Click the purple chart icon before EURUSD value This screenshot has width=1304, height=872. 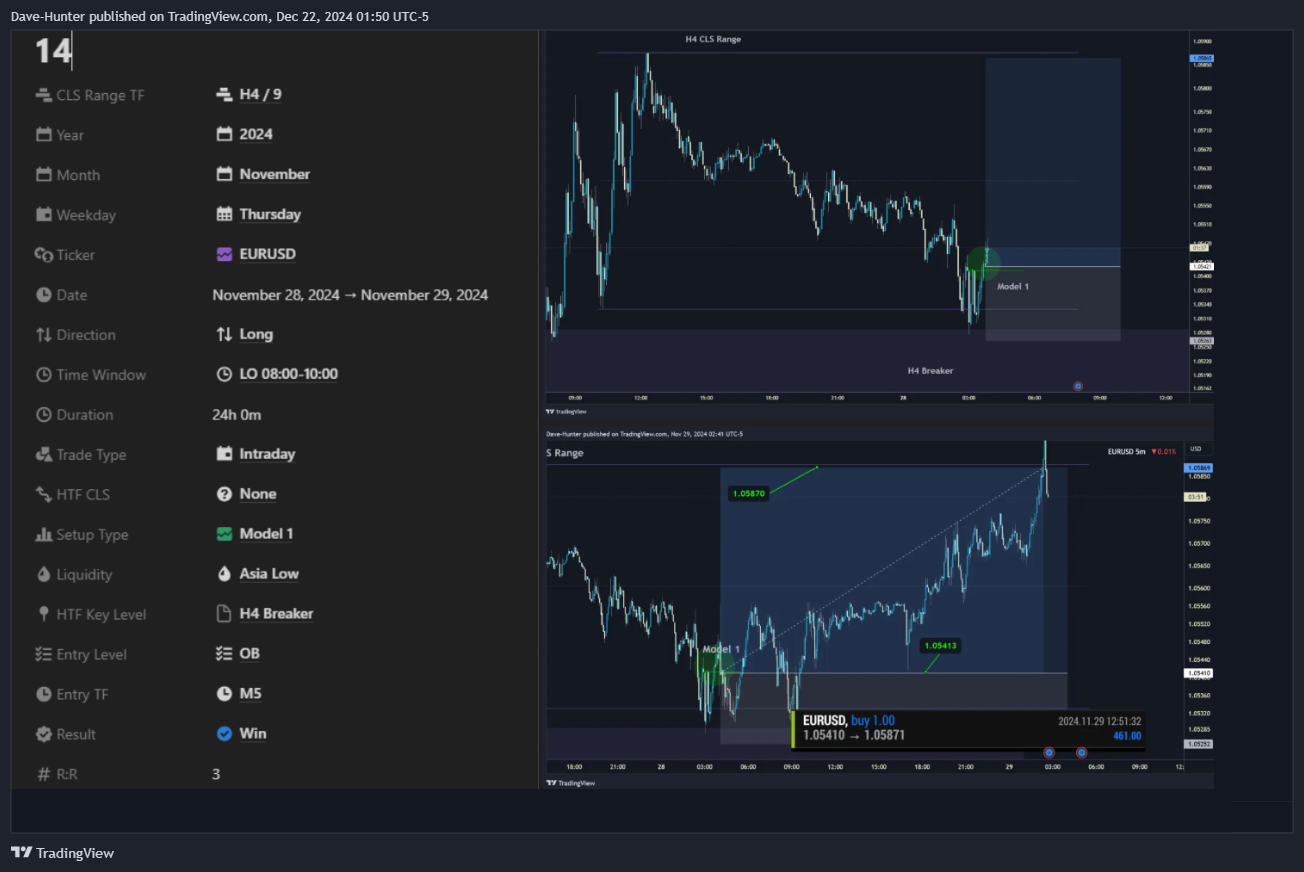224,254
